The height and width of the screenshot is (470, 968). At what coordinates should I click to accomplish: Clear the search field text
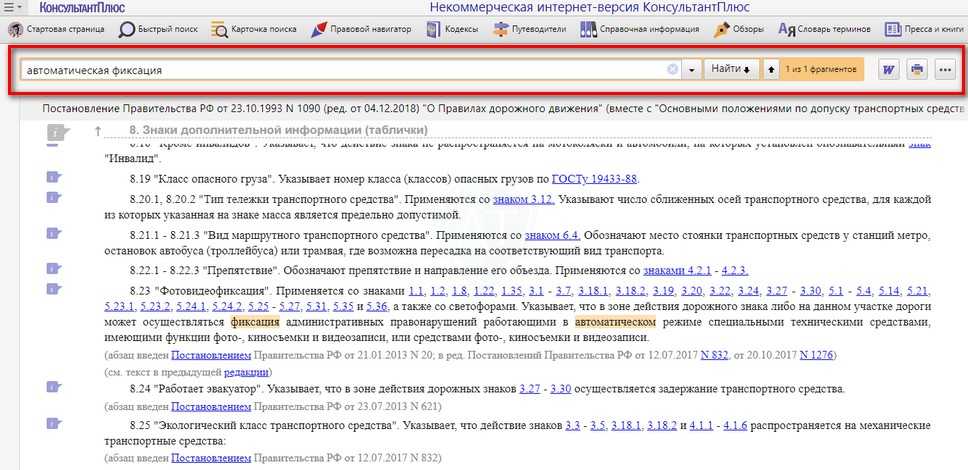673,70
